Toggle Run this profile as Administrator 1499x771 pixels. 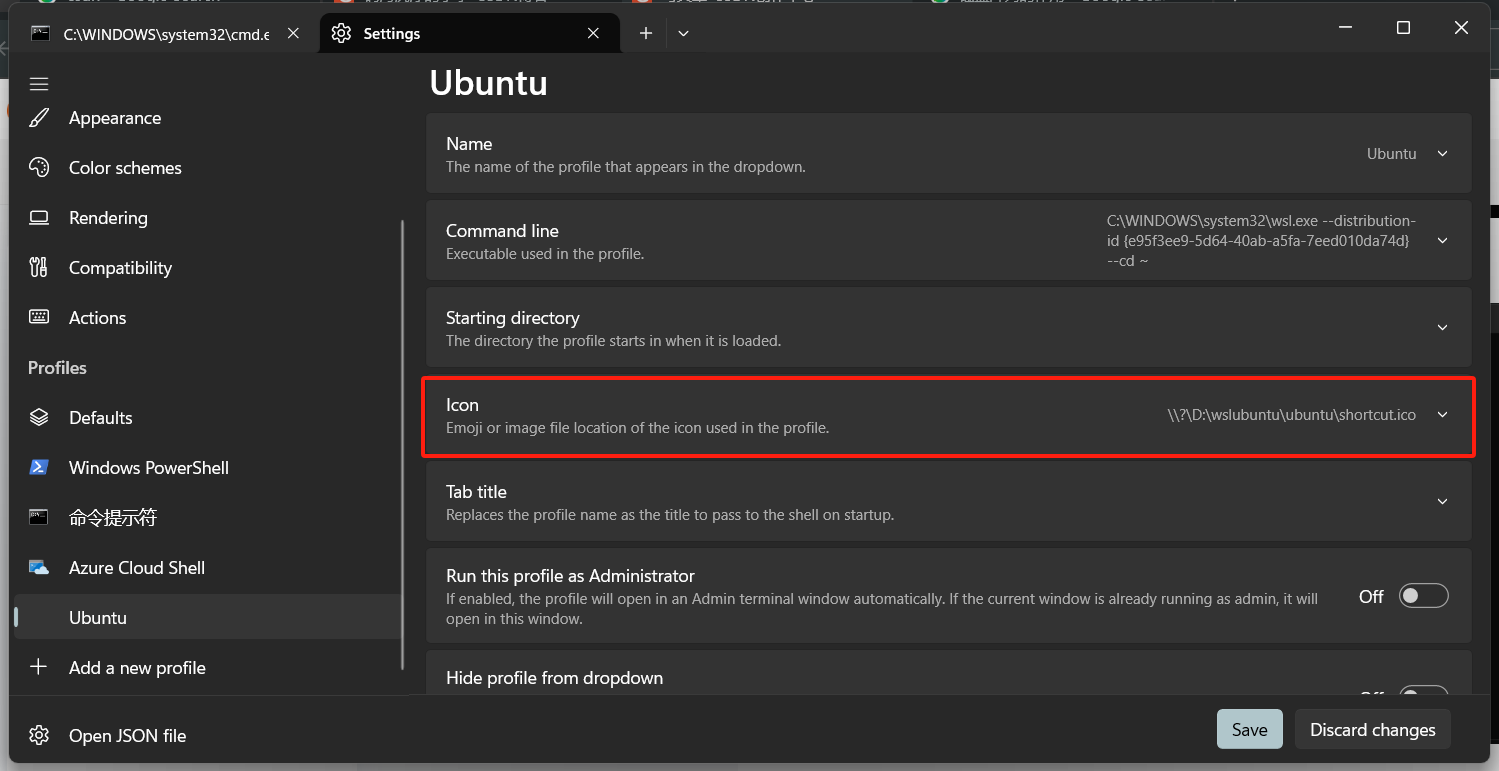point(1423,595)
